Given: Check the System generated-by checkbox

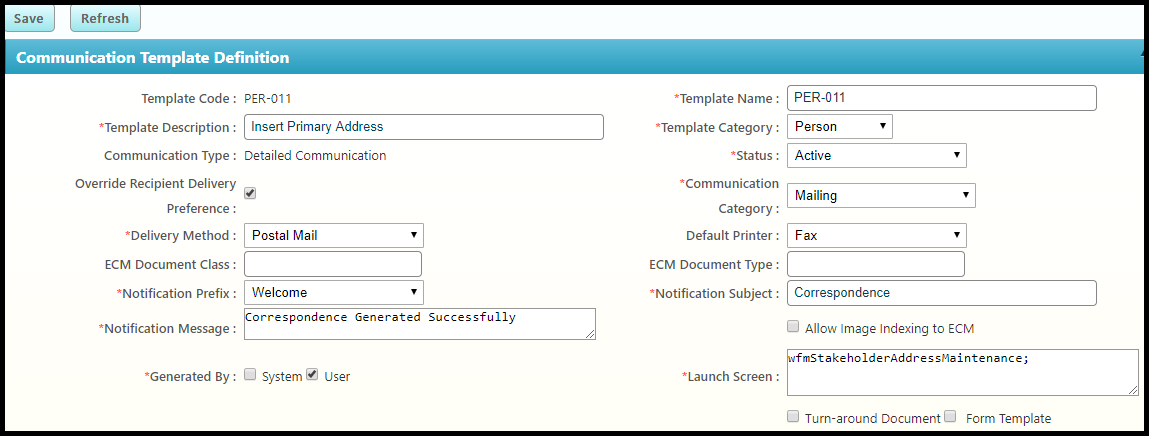Looking at the screenshot, I should pyautogui.click(x=250, y=375).
